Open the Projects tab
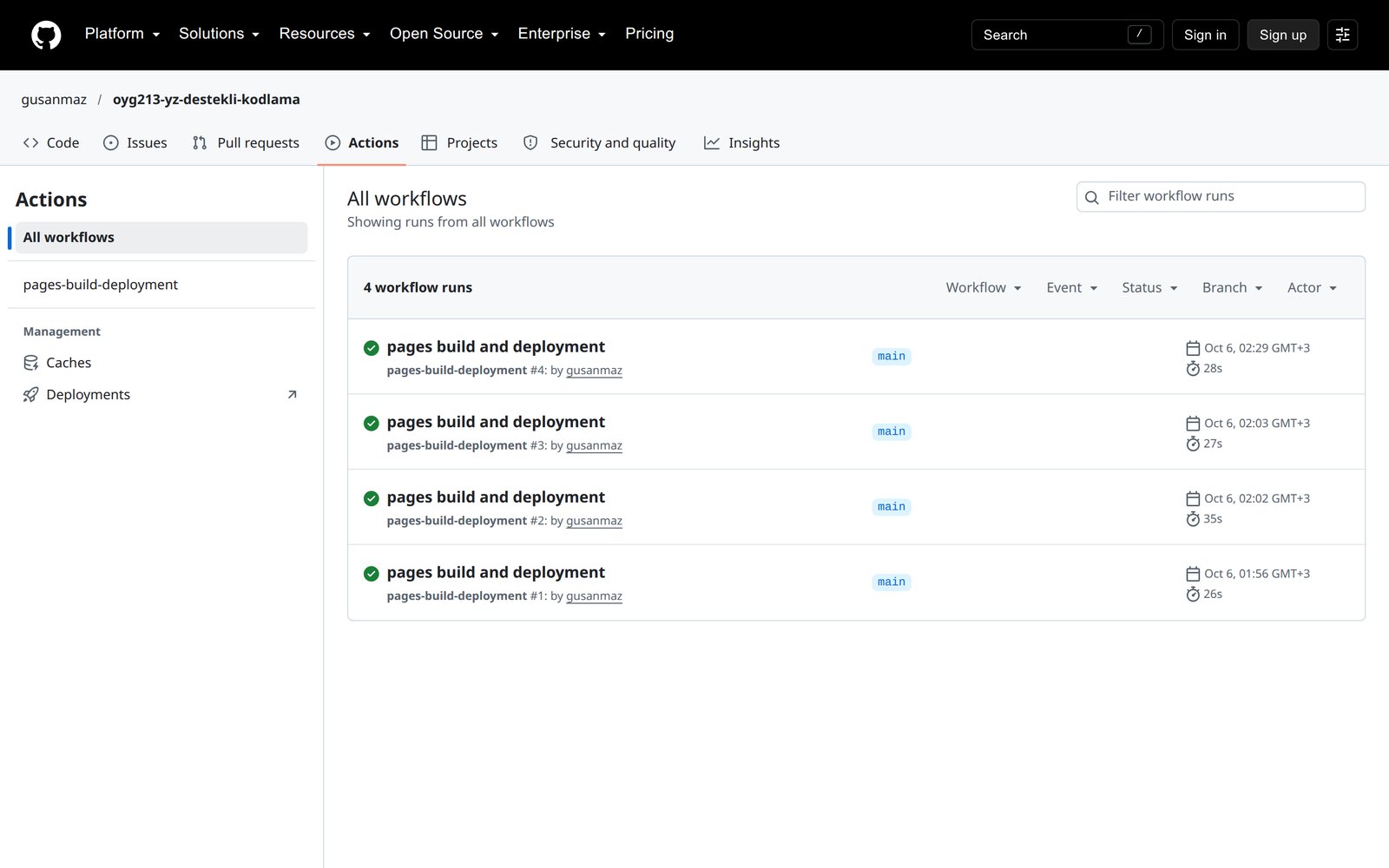1389x868 pixels. pyautogui.click(x=459, y=143)
